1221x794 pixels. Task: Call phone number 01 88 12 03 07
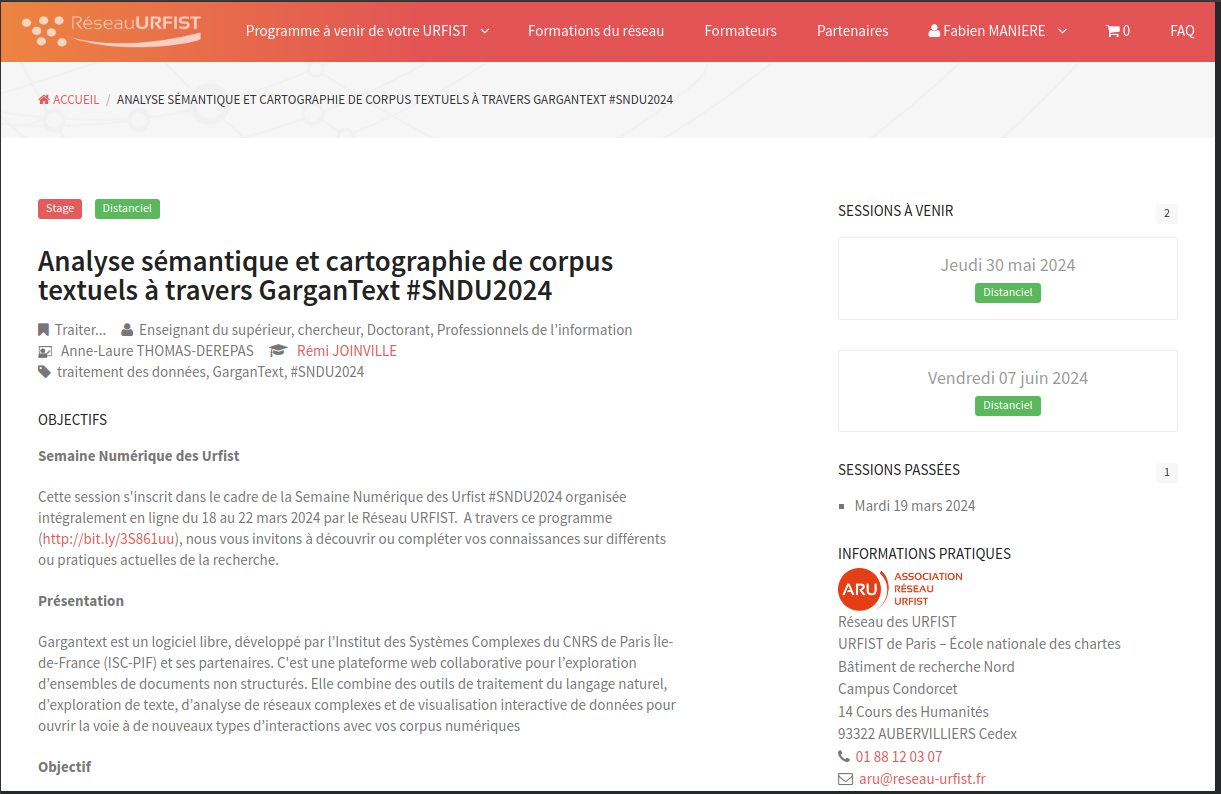coord(898,757)
